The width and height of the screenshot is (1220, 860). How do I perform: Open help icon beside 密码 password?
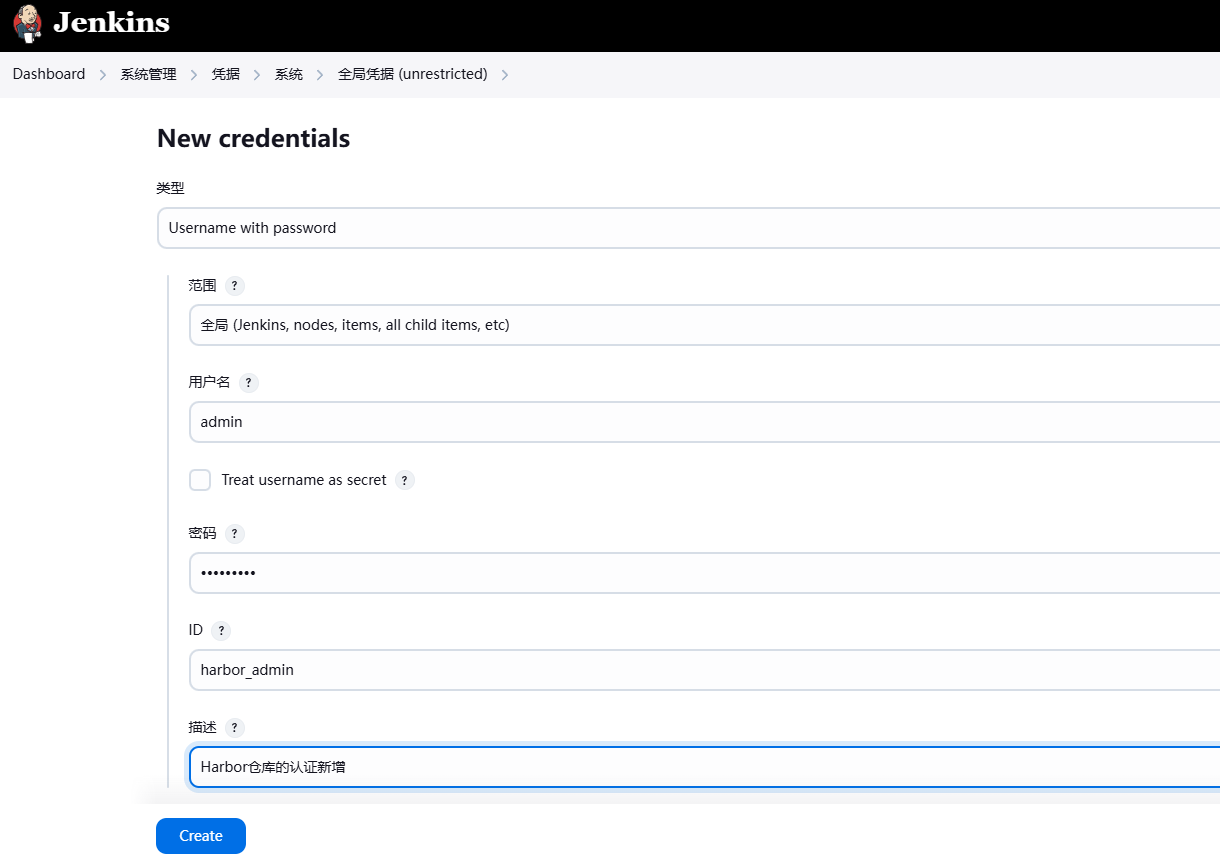click(x=234, y=534)
